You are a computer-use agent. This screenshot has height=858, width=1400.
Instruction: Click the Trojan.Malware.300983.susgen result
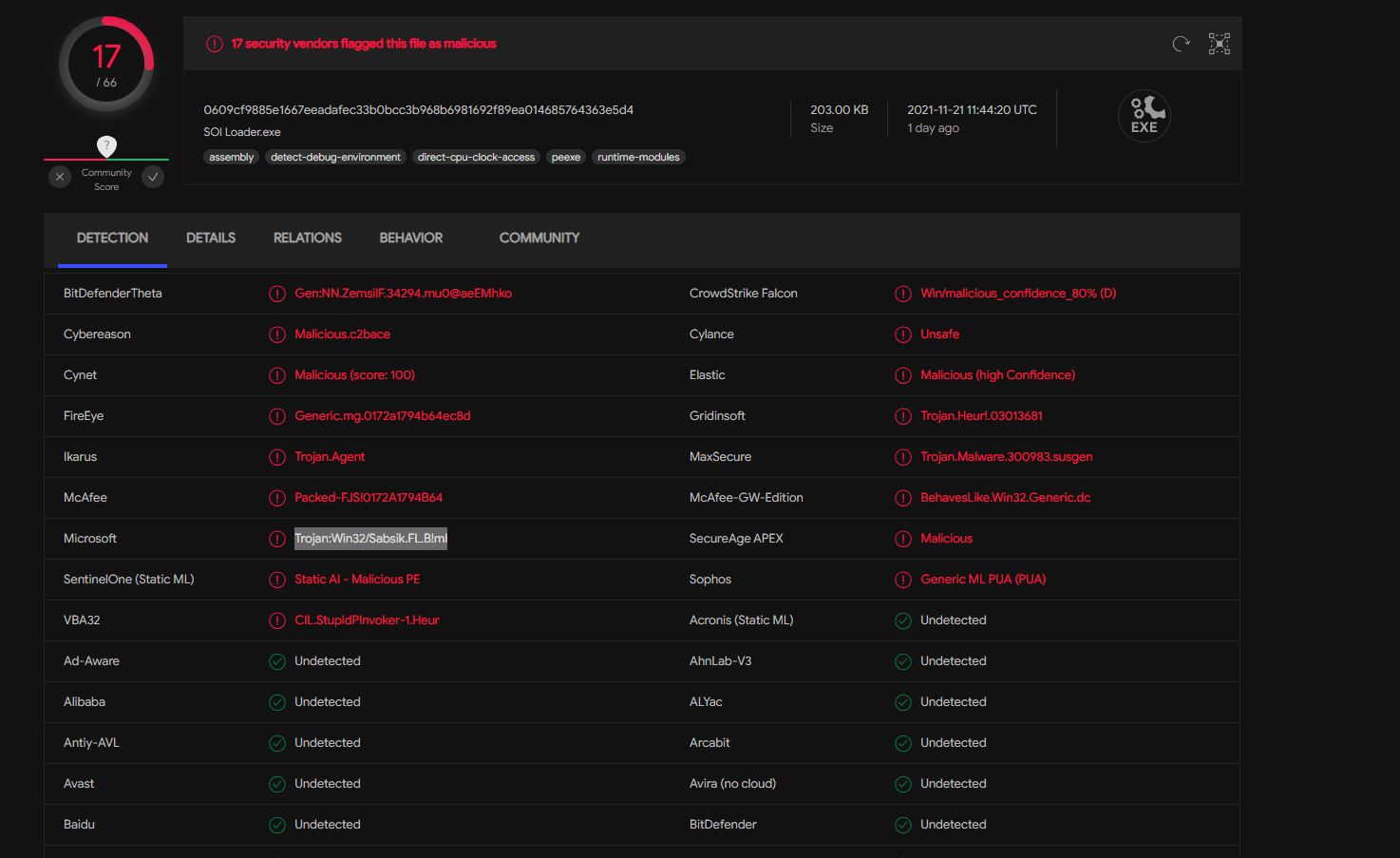point(1006,457)
